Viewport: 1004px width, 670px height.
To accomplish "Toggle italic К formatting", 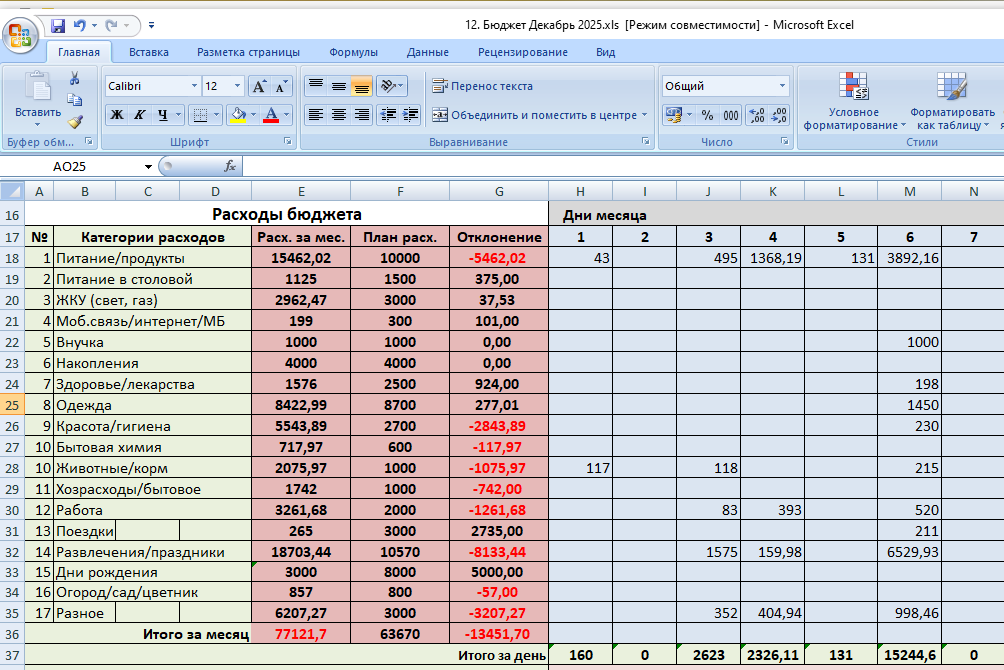I will 139,115.
